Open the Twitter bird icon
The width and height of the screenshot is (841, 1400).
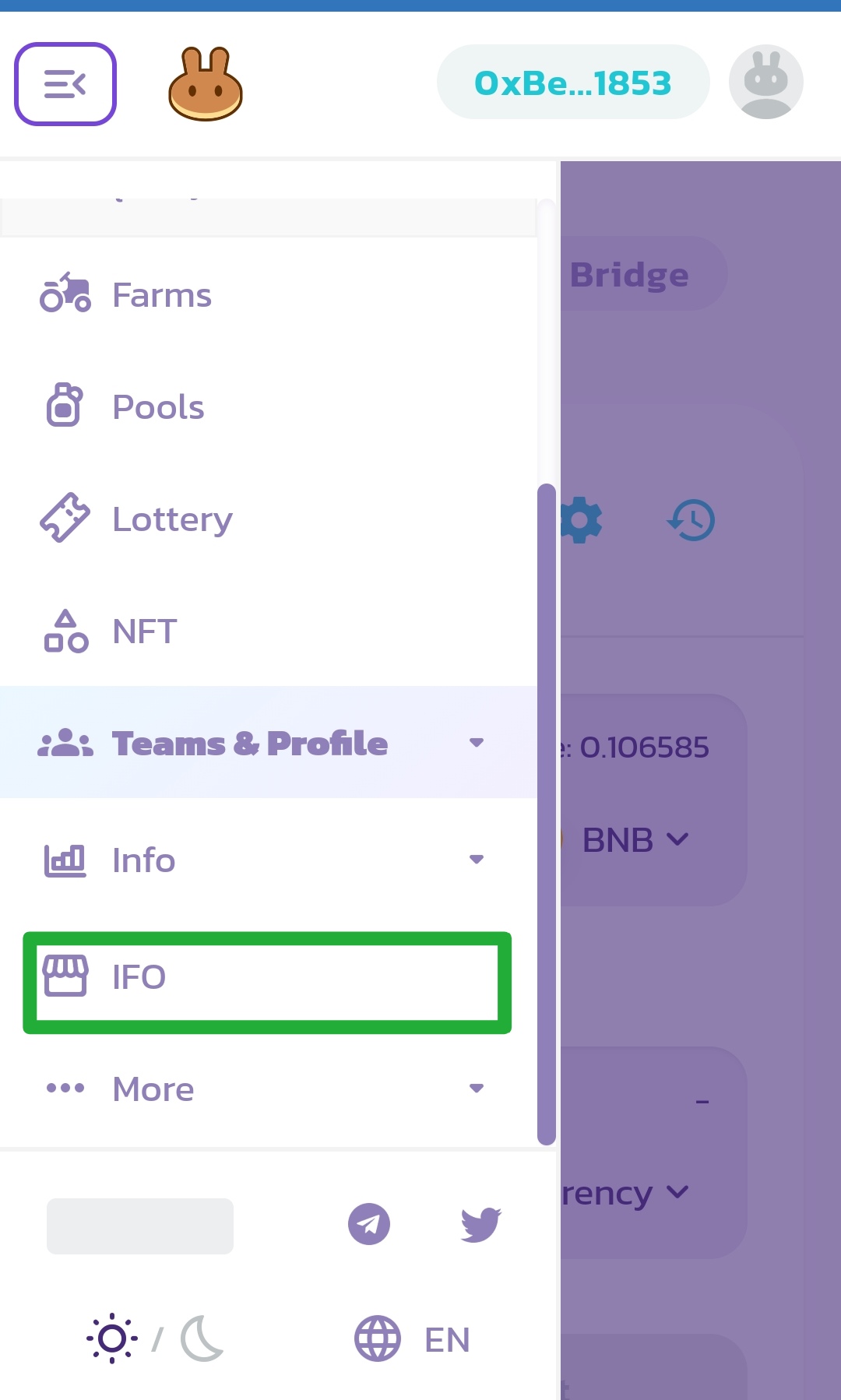pyautogui.click(x=481, y=1225)
